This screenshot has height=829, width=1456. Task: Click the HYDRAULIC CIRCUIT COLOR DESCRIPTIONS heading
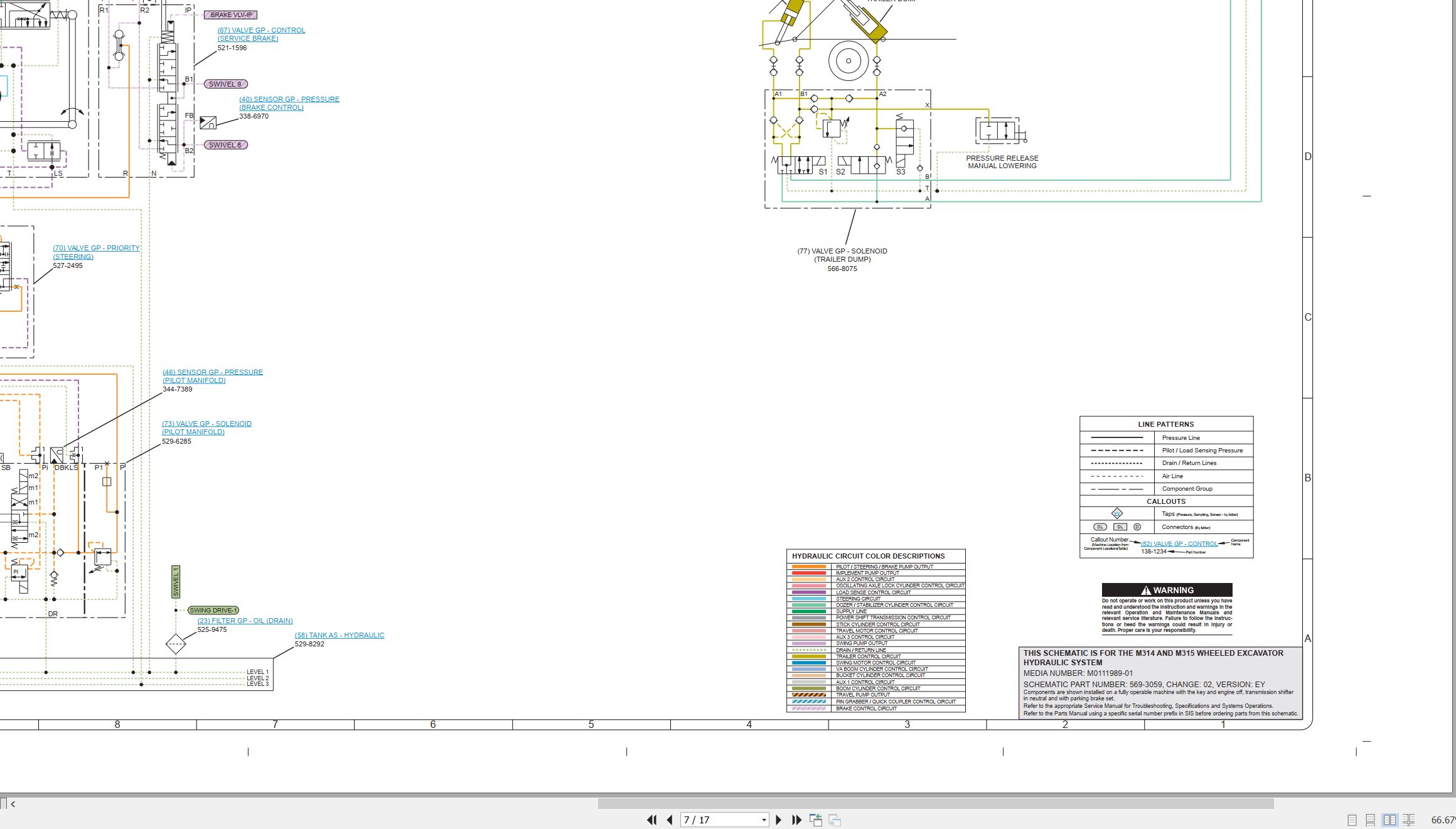[868, 556]
